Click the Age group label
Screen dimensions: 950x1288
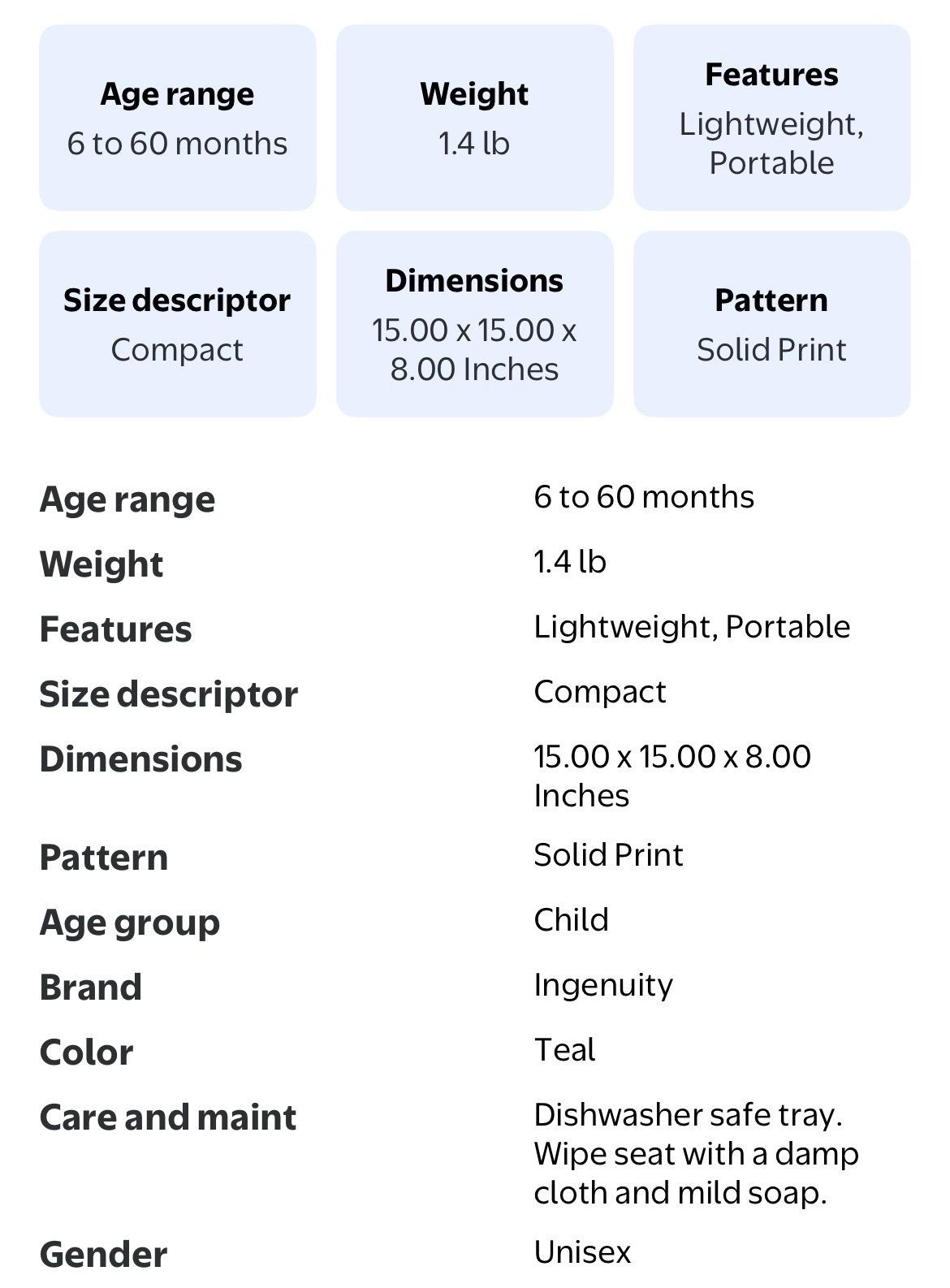coord(129,923)
